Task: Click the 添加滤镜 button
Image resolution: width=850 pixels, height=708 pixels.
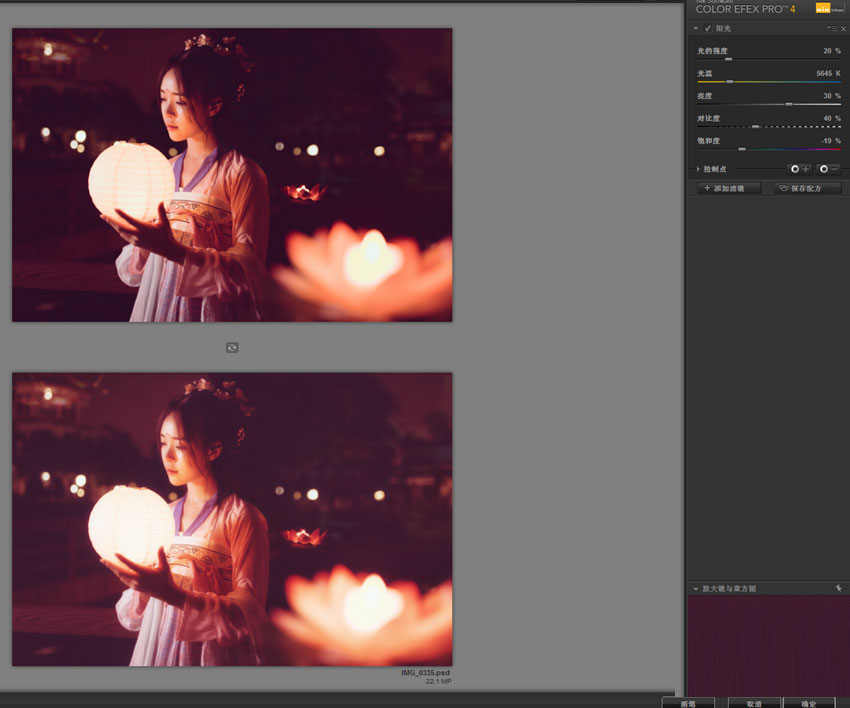Action: [729, 188]
